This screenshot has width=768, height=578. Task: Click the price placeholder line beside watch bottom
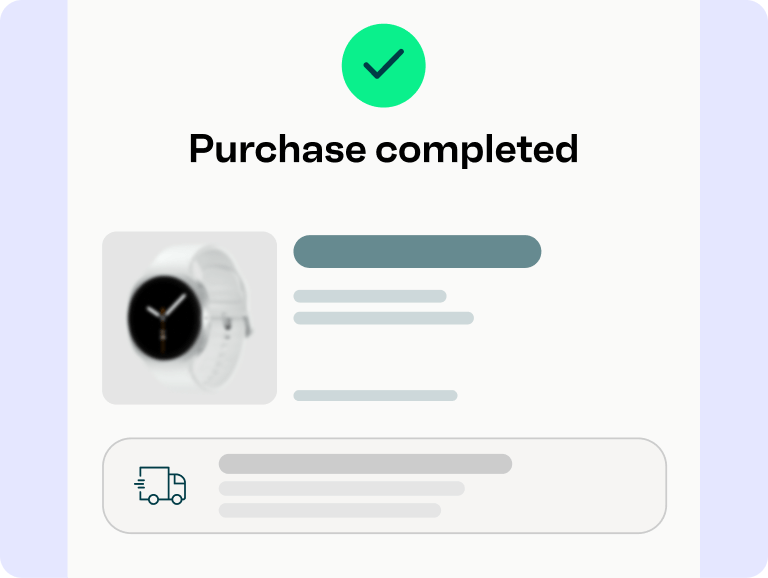tap(375, 395)
